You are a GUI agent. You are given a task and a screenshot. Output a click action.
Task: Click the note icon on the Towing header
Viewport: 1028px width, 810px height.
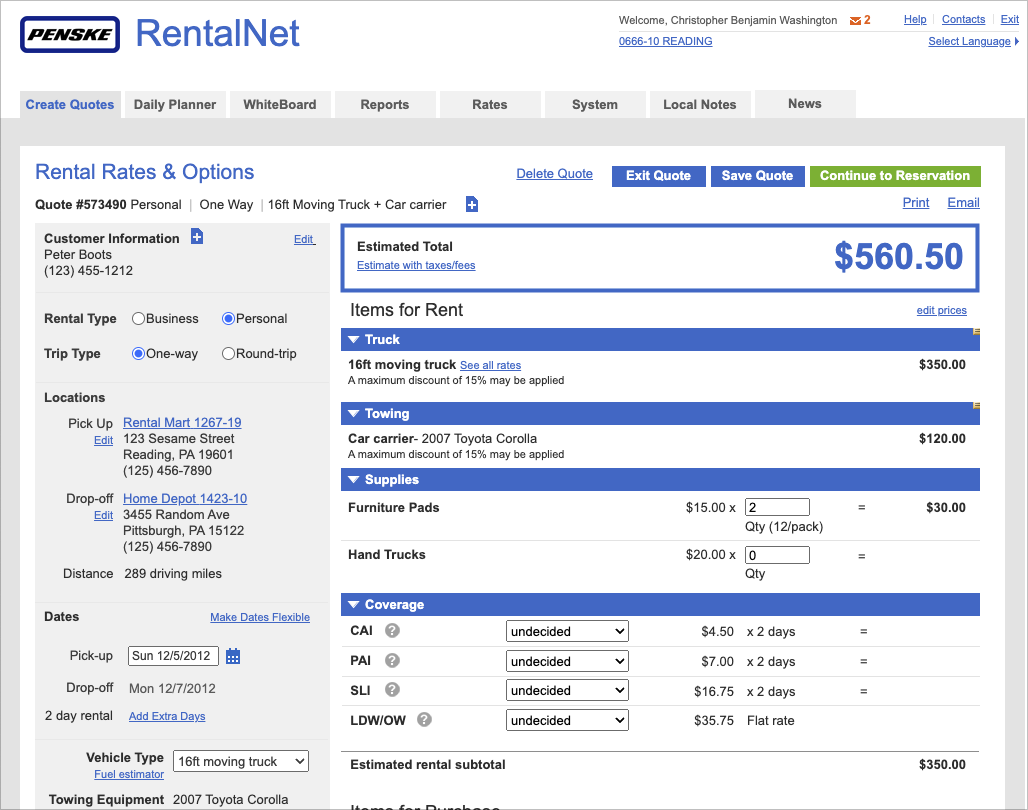[976, 406]
